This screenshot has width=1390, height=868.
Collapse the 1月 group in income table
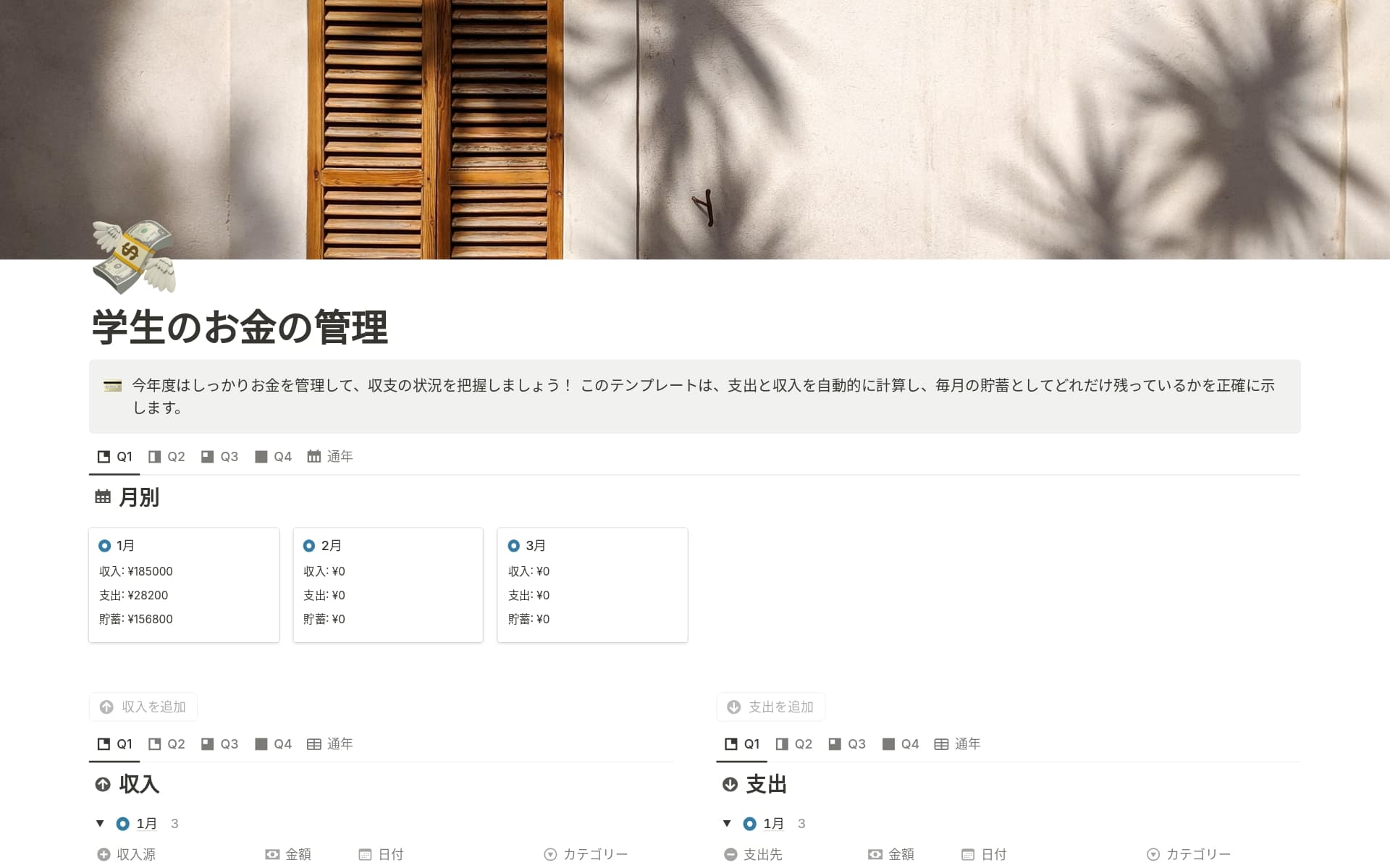click(x=100, y=823)
